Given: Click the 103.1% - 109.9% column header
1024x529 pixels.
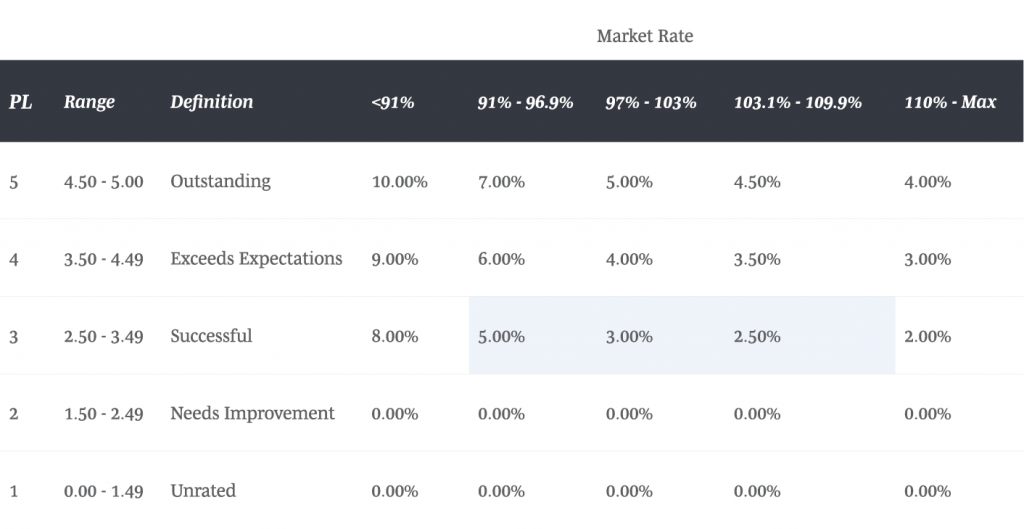Looking at the screenshot, I should pyautogui.click(x=797, y=102).
